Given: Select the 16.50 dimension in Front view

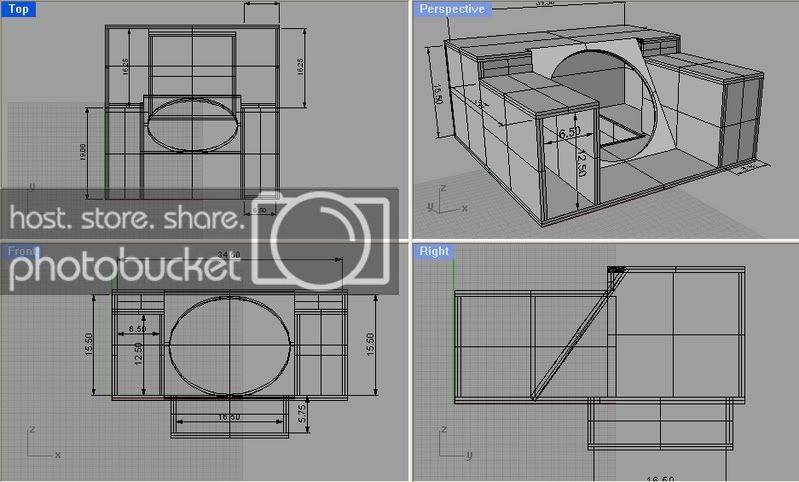Looking at the screenshot, I should [229, 417].
